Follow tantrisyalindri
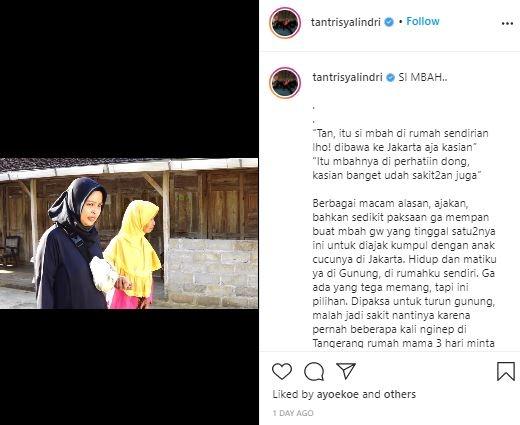Image resolution: width=520 pixels, height=425 pixels. pyautogui.click(x=423, y=21)
